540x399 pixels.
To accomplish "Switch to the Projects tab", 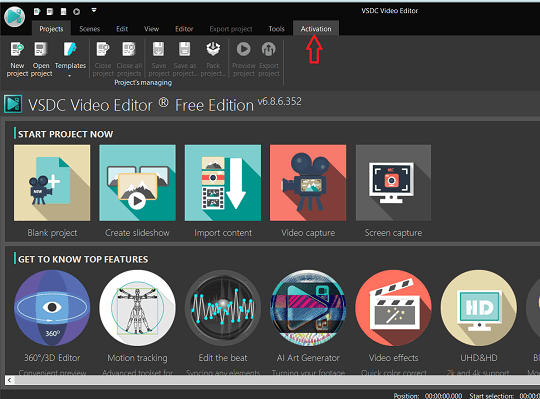I will click(51, 29).
